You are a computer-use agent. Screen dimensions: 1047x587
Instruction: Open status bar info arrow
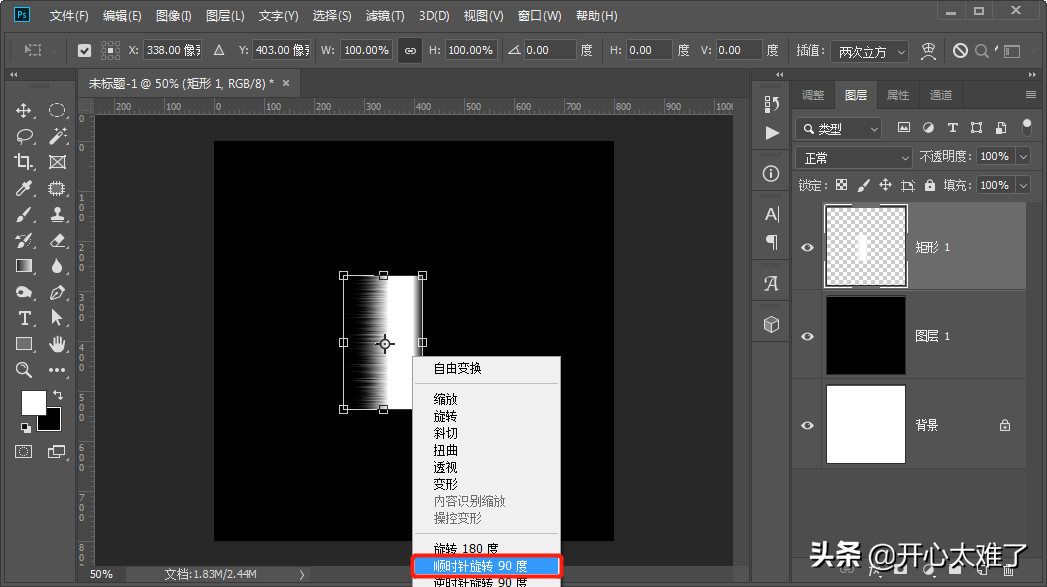click(x=302, y=574)
